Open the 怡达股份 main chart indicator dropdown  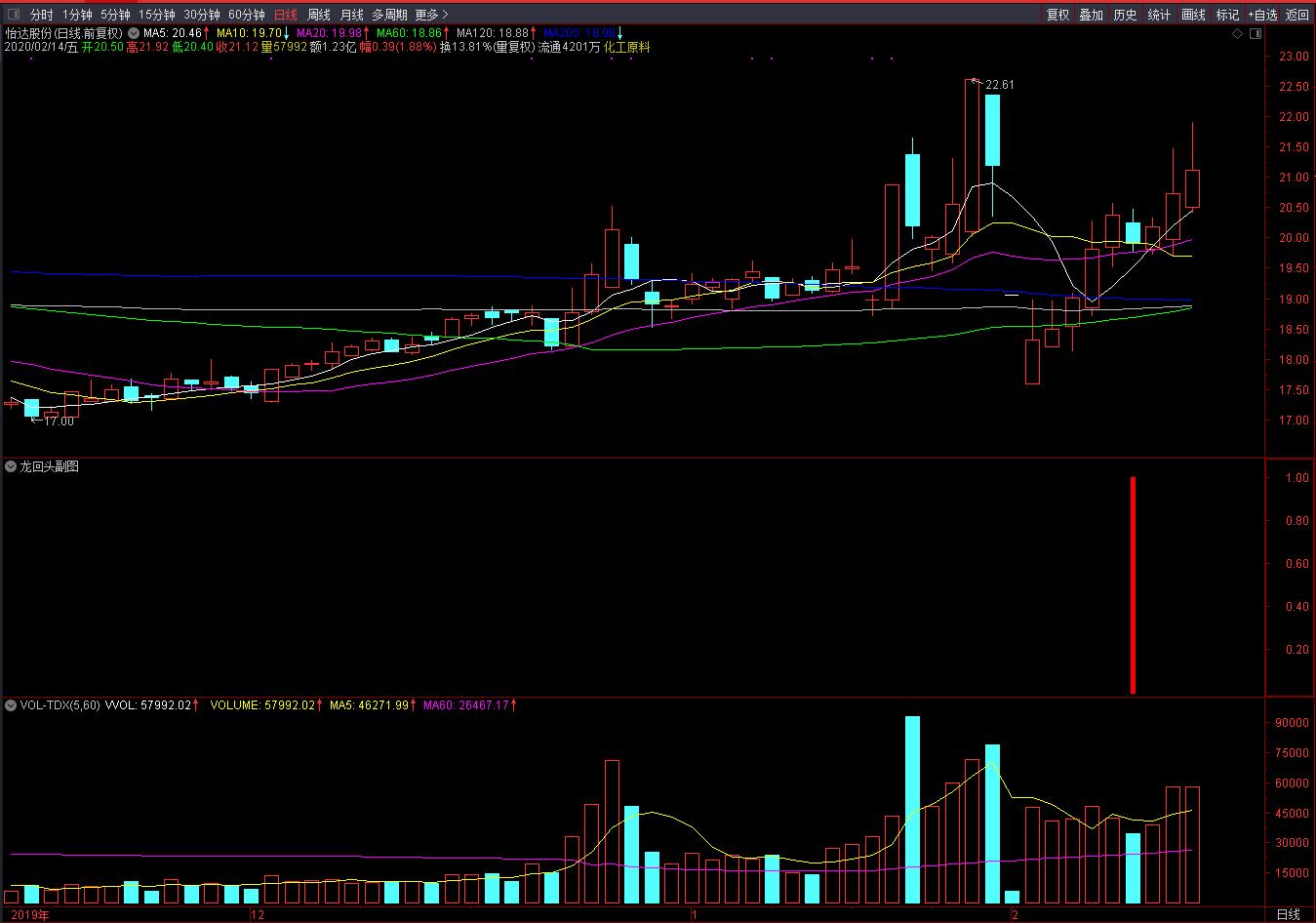pyautogui.click(x=134, y=33)
